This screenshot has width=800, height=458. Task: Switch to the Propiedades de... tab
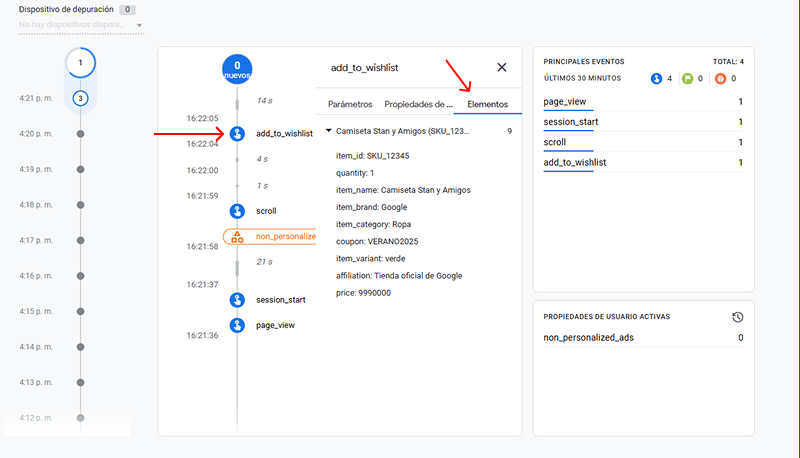tap(418, 104)
